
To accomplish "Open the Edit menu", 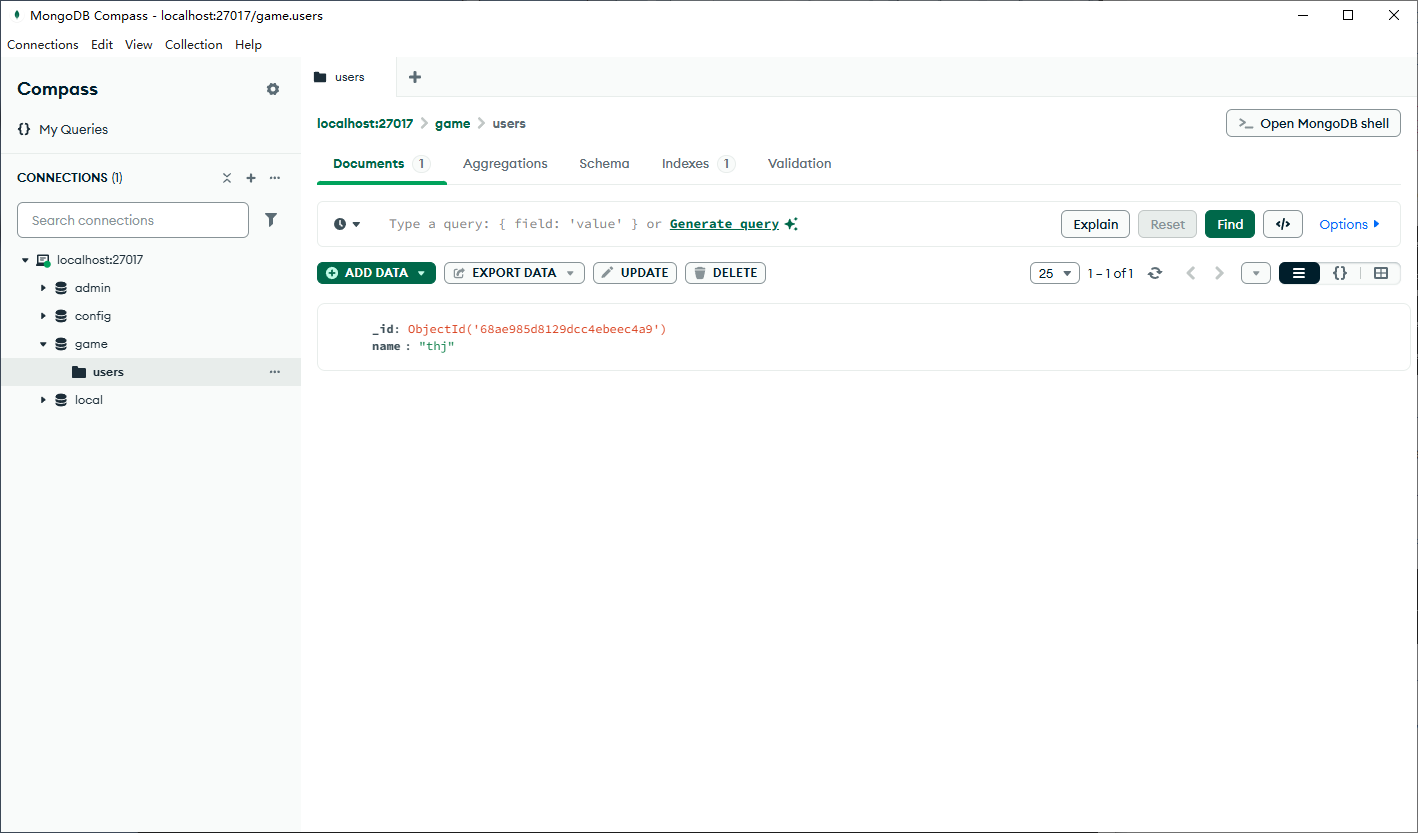I will point(102,45).
